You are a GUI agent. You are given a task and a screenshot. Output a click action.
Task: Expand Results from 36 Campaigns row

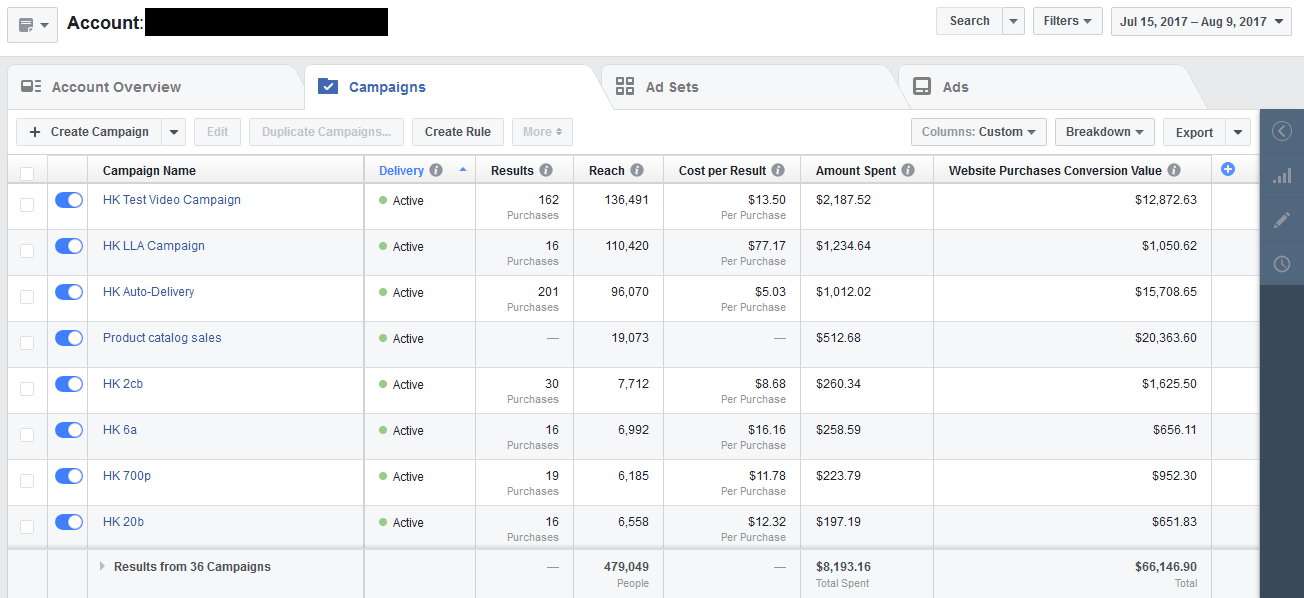(x=102, y=567)
